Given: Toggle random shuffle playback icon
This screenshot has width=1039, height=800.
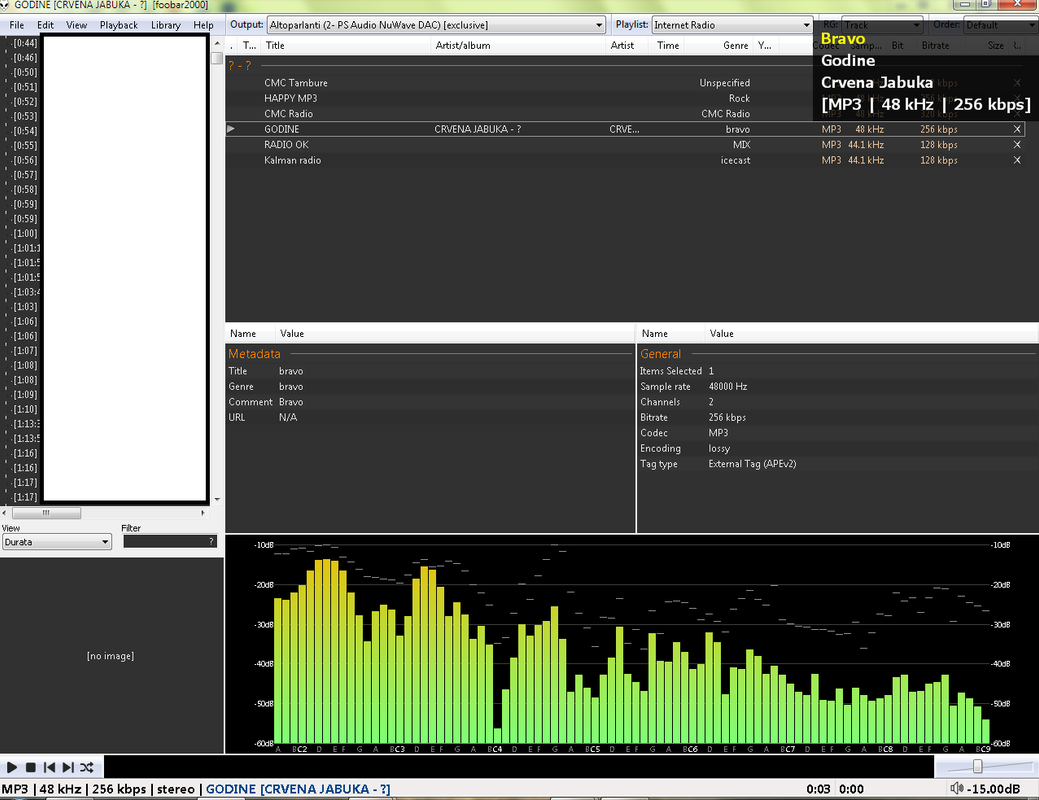Looking at the screenshot, I should tap(87, 767).
